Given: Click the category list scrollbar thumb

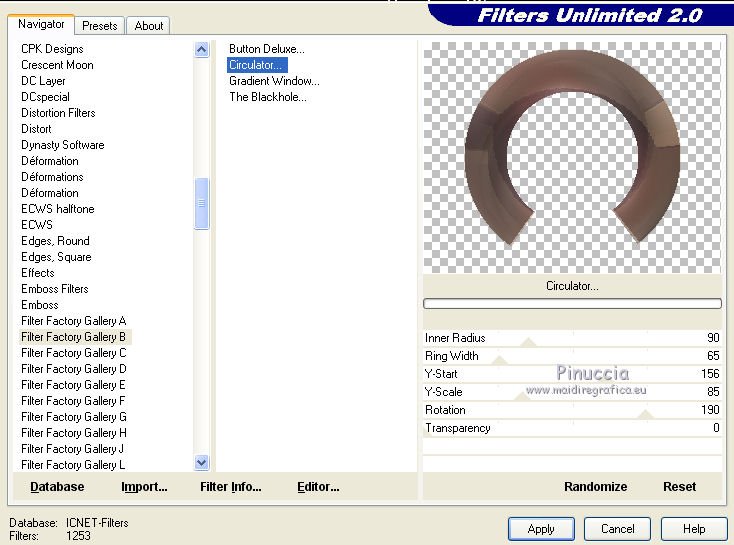Looking at the screenshot, I should click(202, 203).
